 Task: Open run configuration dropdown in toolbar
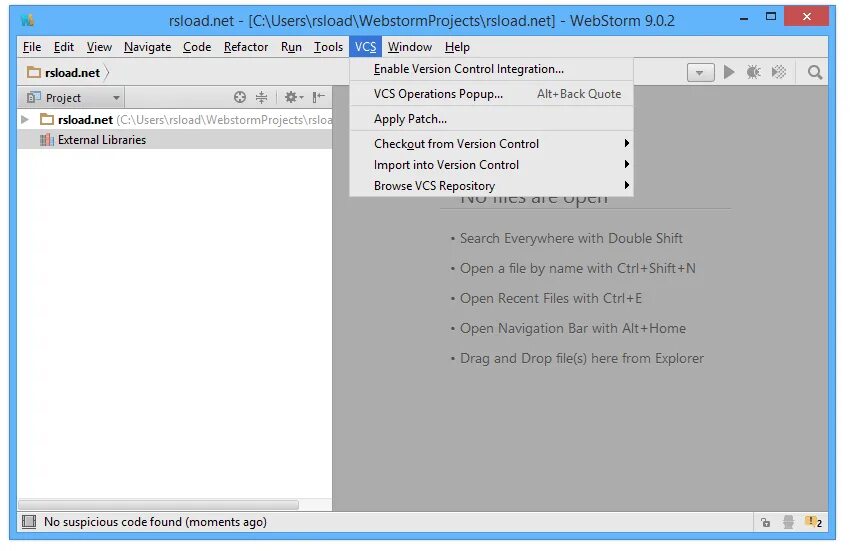pyautogui.click(x=700, y=72)
